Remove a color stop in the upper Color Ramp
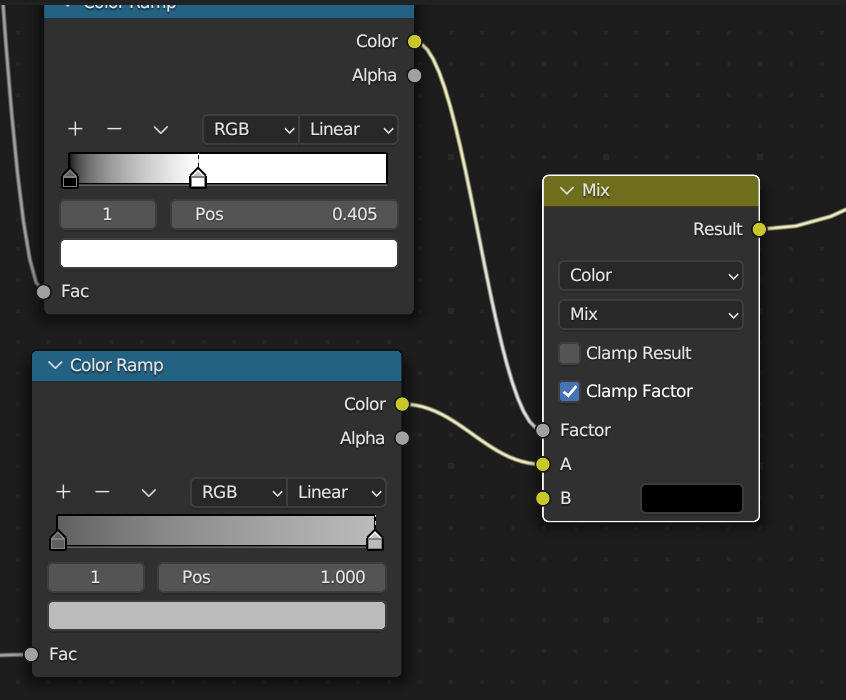Screen dimensions: 846x700 point(114,129)
